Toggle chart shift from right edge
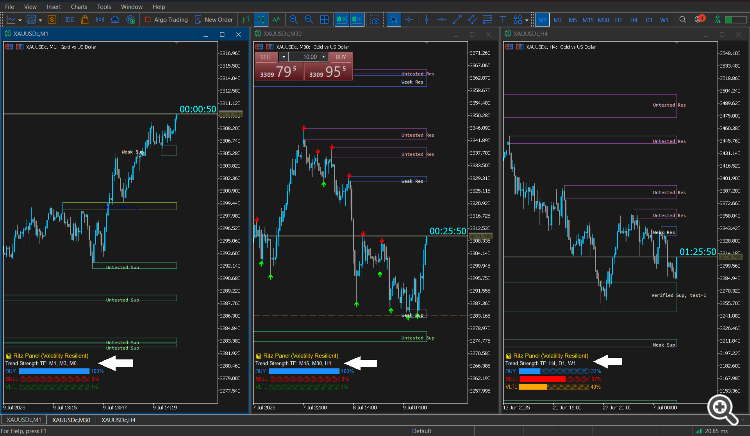Viewport: 750px width, 436px height. coord(357,20)
